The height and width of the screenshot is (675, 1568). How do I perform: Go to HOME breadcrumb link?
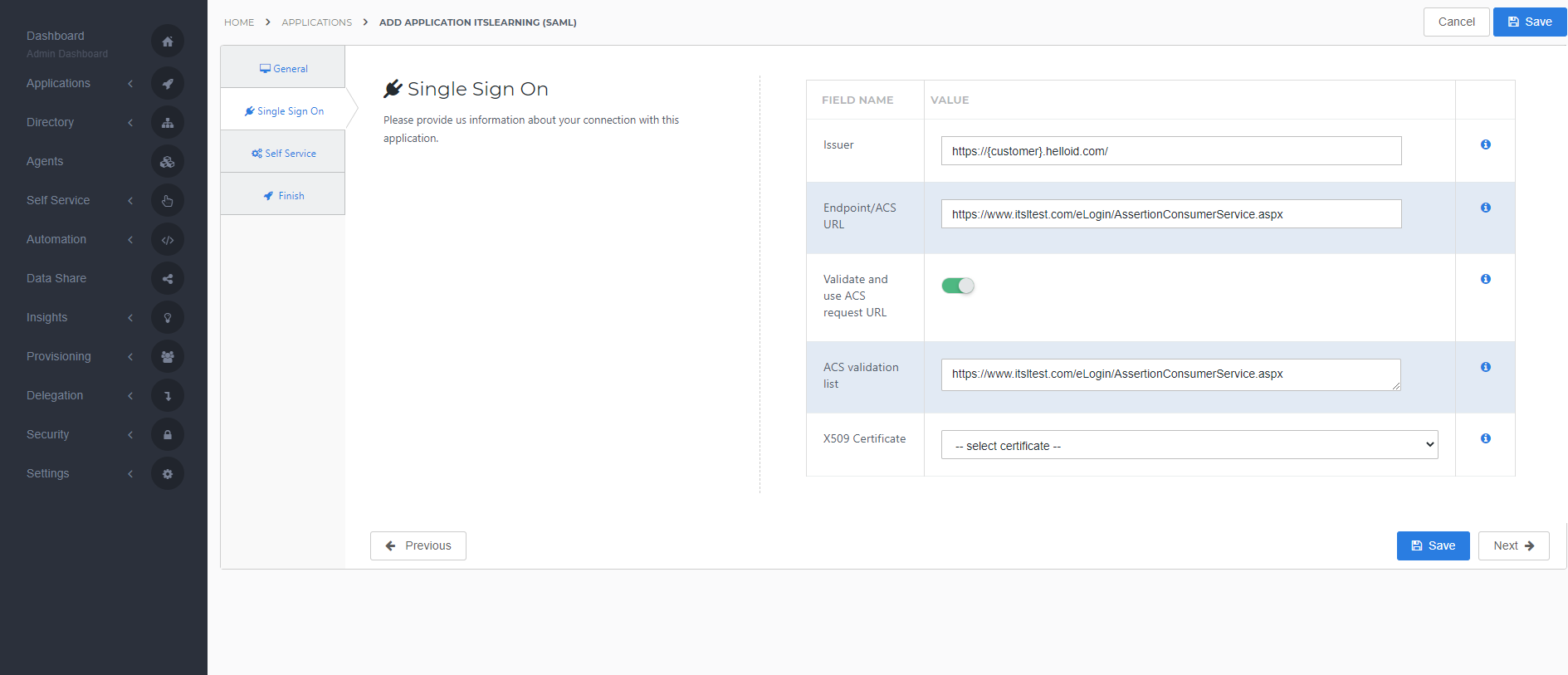[239, 22]
